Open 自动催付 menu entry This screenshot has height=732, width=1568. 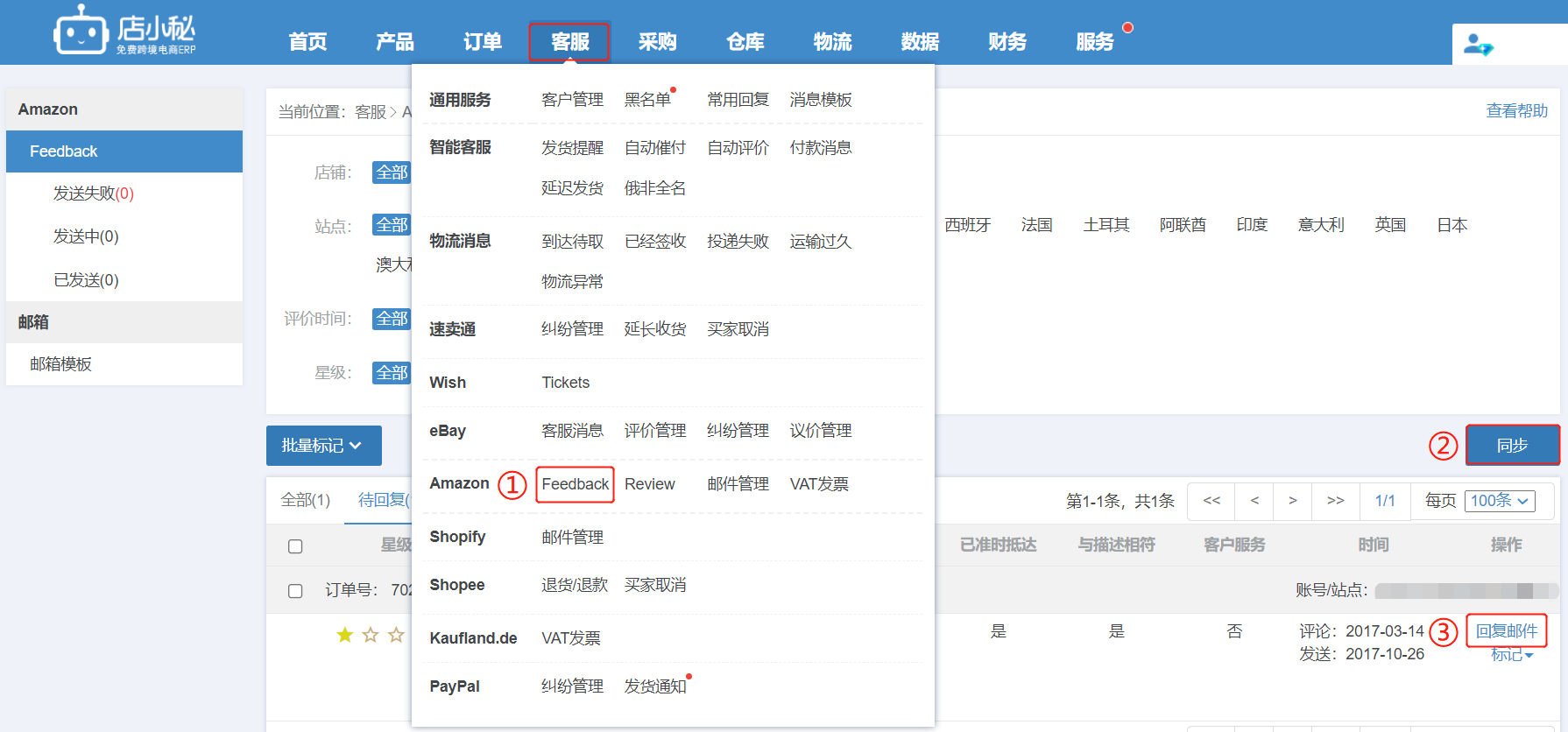point(655,148)
